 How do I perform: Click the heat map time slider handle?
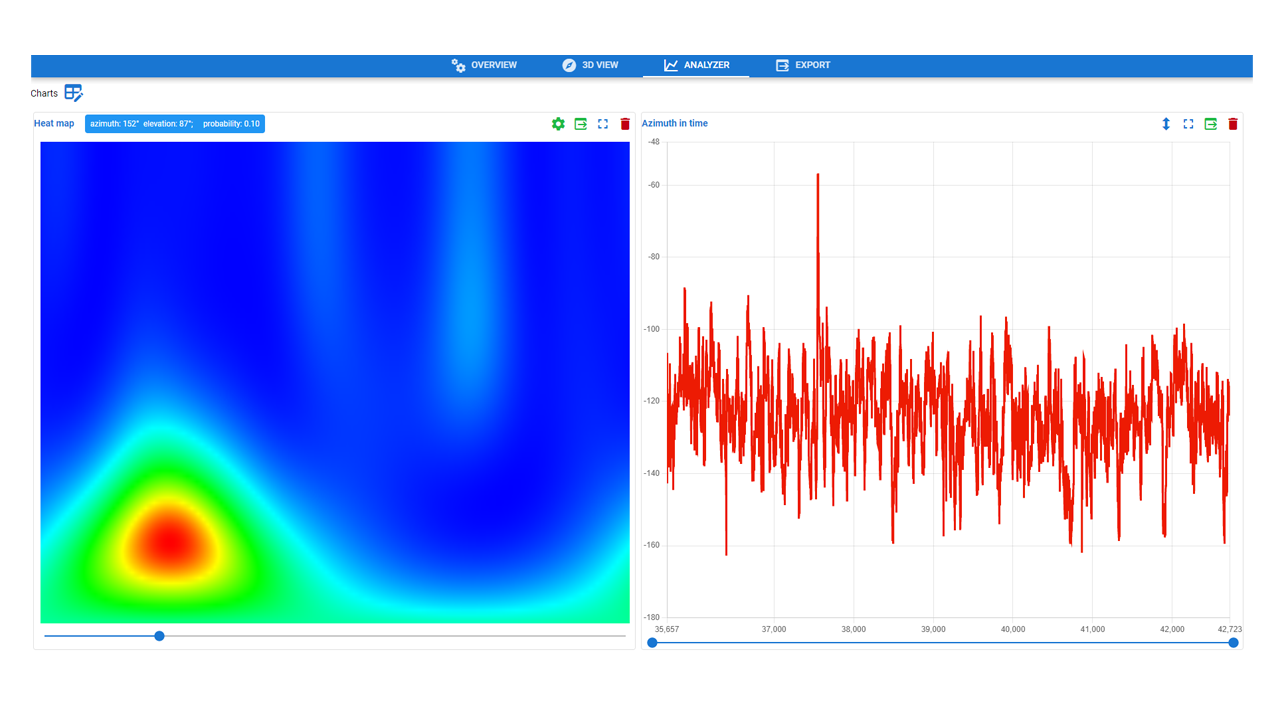159,636
